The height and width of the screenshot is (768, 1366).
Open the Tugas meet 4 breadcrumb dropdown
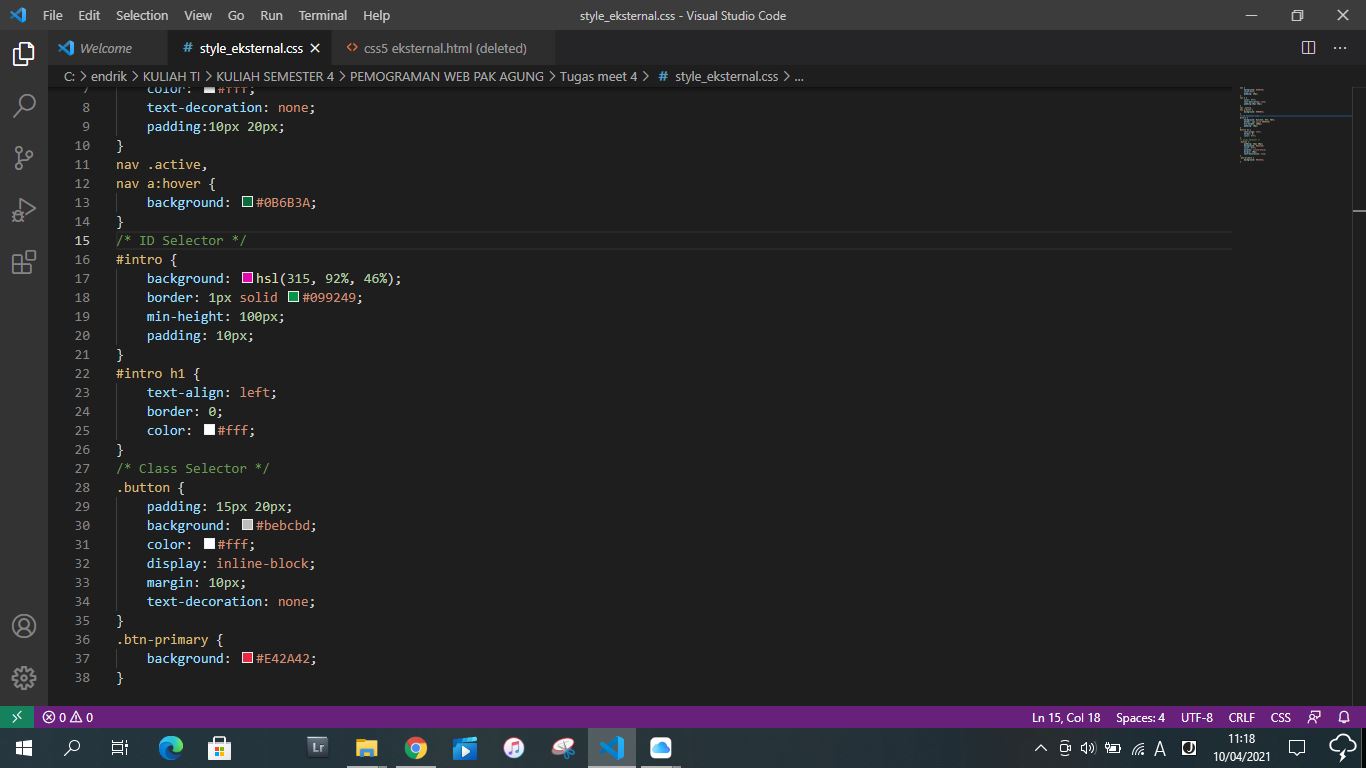pyautogui.click(x=599, y=76)
